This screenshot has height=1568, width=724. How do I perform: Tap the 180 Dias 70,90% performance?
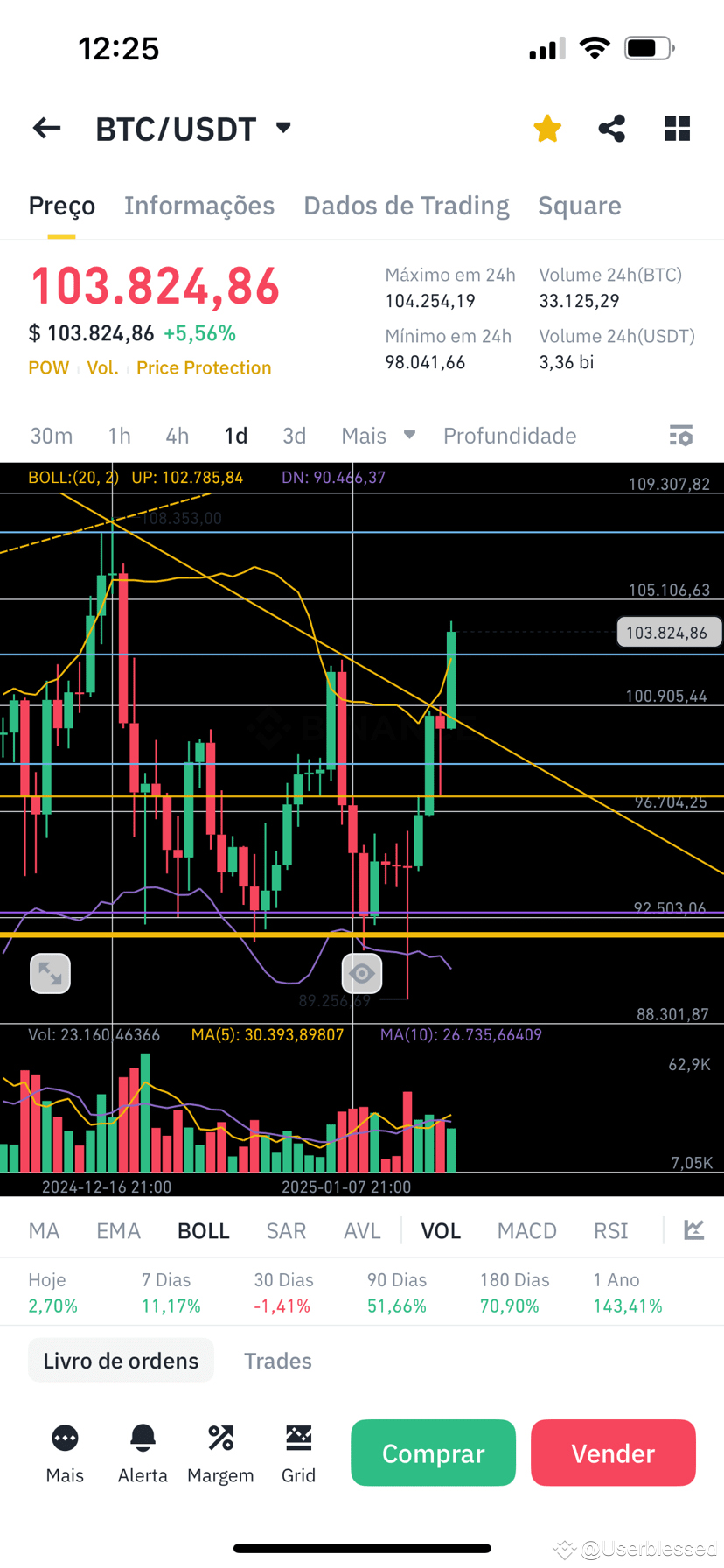[514, 1292]
